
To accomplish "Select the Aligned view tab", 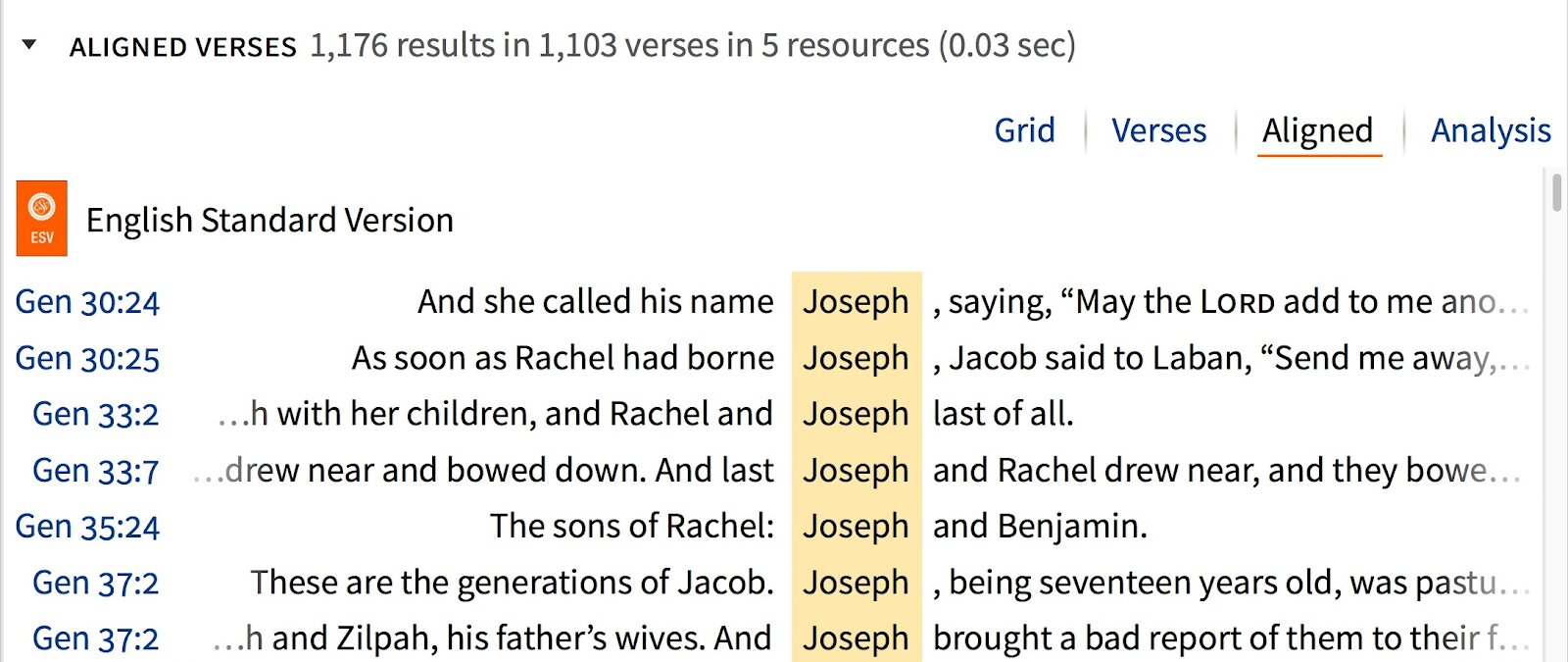I will [x=1318, y=130].
